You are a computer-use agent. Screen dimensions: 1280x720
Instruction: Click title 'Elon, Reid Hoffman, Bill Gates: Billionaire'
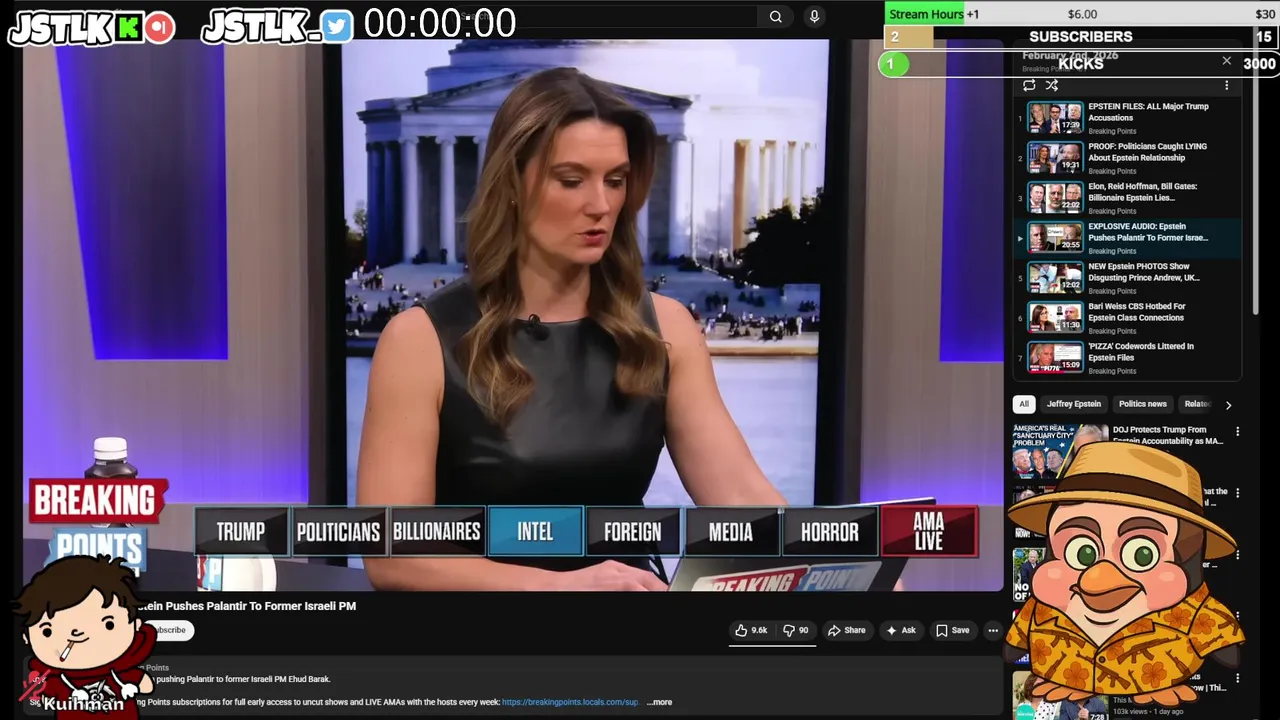coord(1142,192)
